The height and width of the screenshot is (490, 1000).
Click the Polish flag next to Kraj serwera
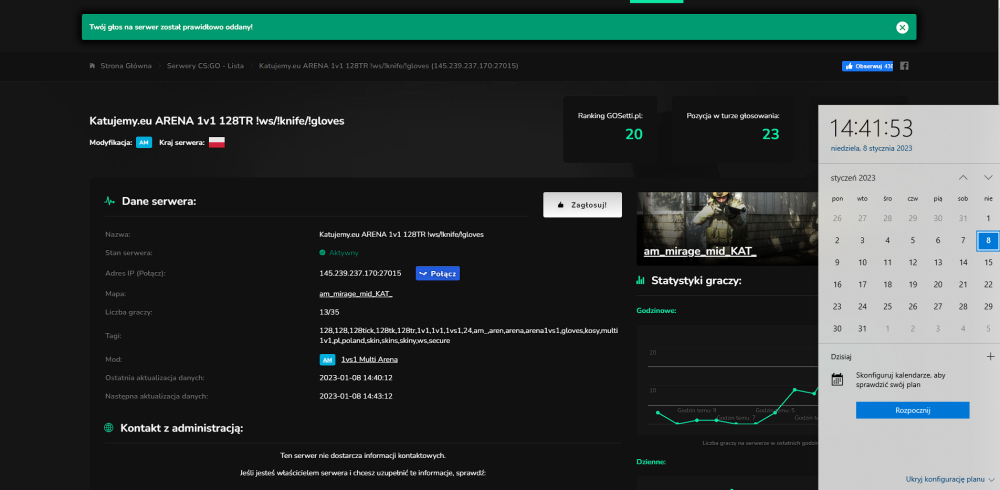pyautogui.click(x=217, y=142)
